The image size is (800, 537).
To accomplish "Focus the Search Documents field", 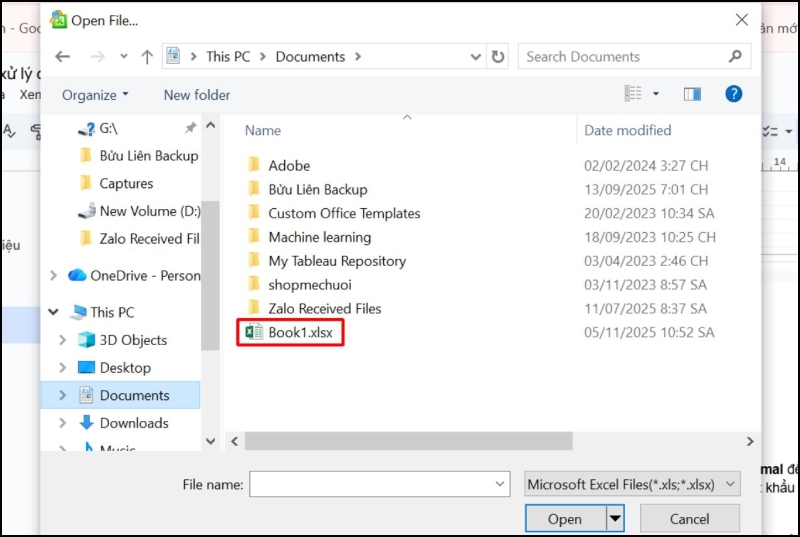I will [x=634, y=57].
